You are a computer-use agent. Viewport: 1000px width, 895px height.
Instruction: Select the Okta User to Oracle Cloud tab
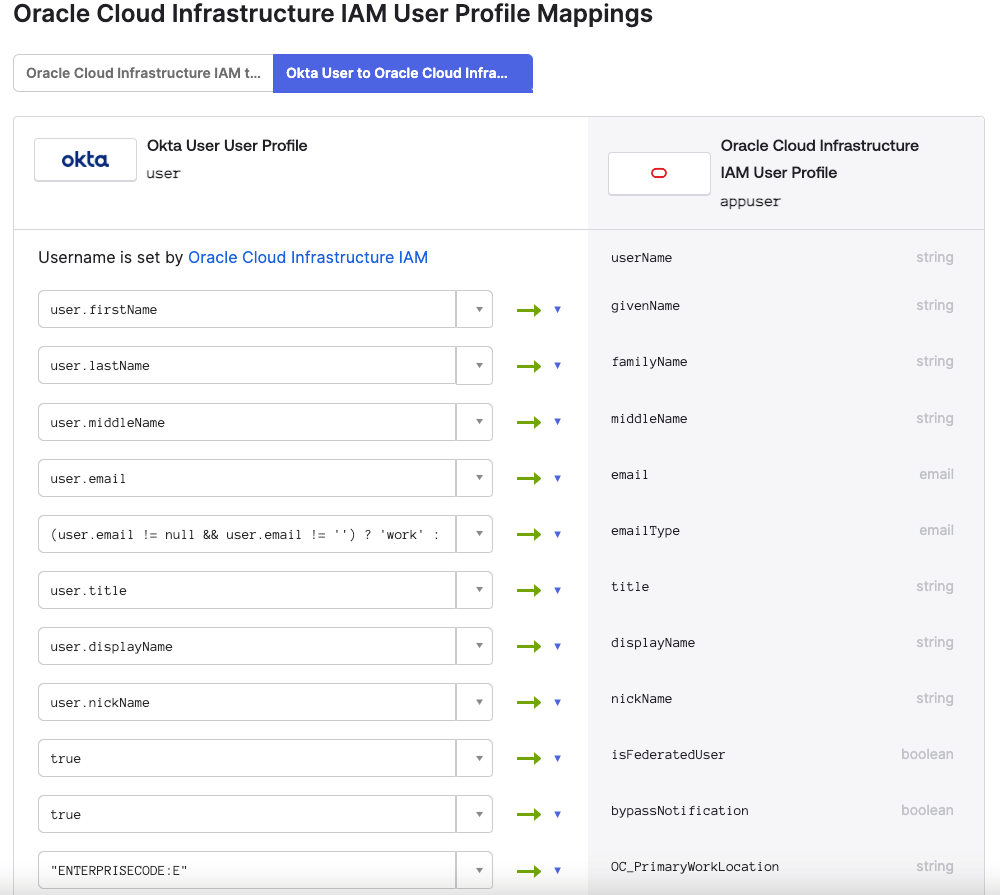click(402, 73)
